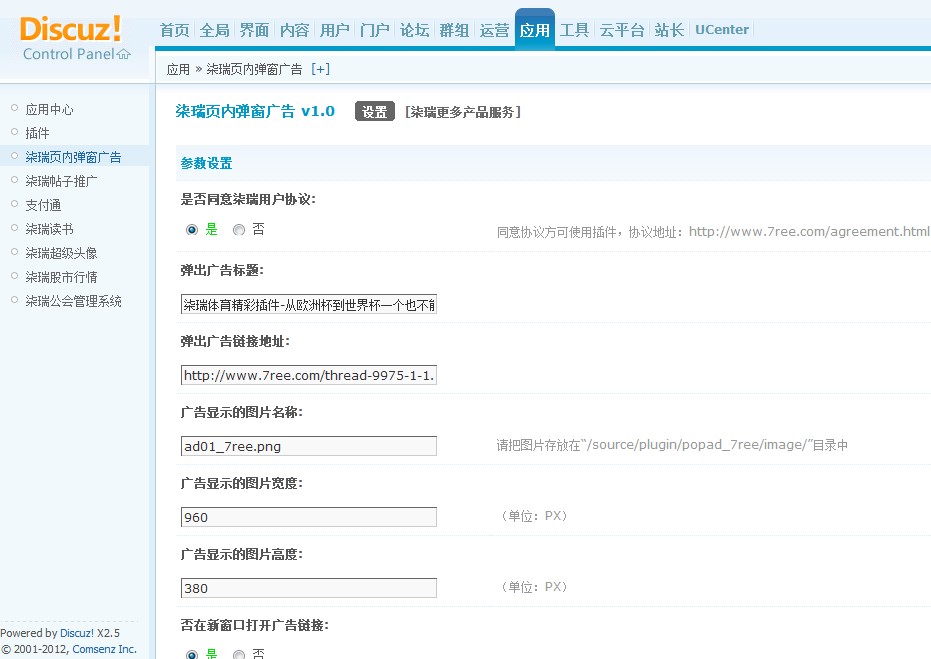The image size is (931, 659).
Task: Open the 内容 tab
Action: 294,30
